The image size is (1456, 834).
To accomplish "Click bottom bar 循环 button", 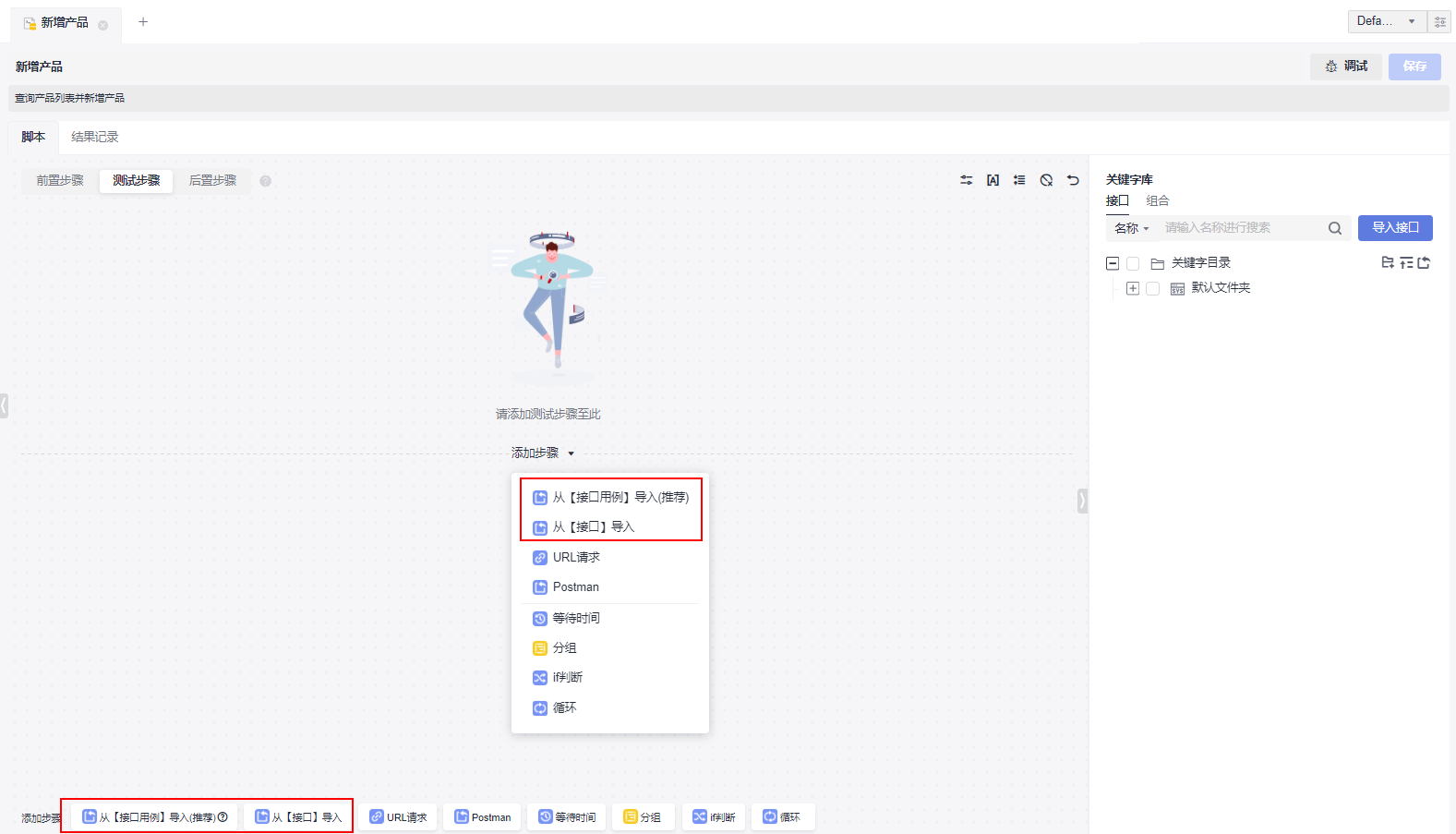I will click(x=783, y=817).
